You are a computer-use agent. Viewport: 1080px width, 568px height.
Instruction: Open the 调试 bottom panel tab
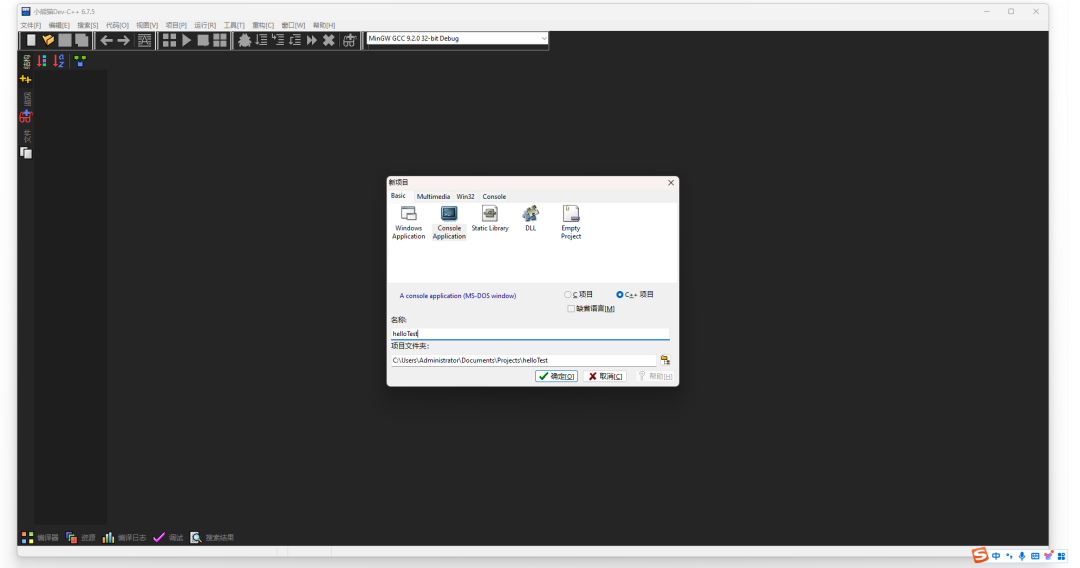point(168,538)
